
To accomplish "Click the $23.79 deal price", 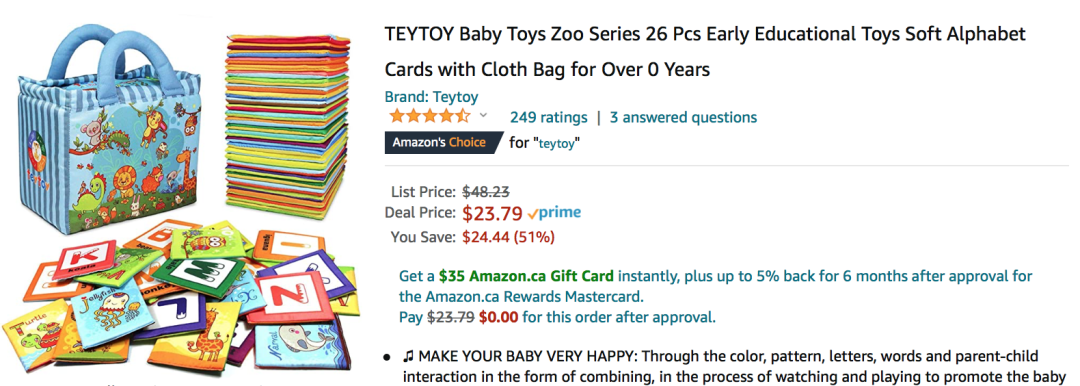I will click(492, 214).
